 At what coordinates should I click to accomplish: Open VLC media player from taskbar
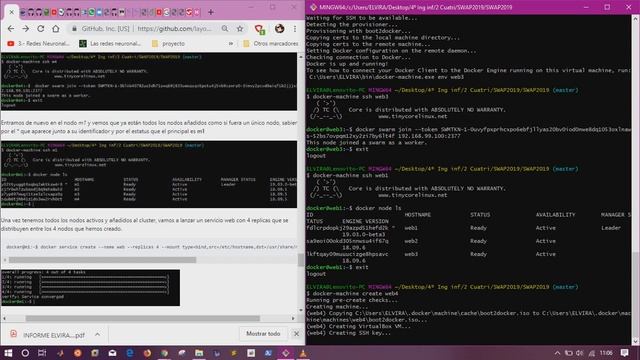[x=303, y=353]
